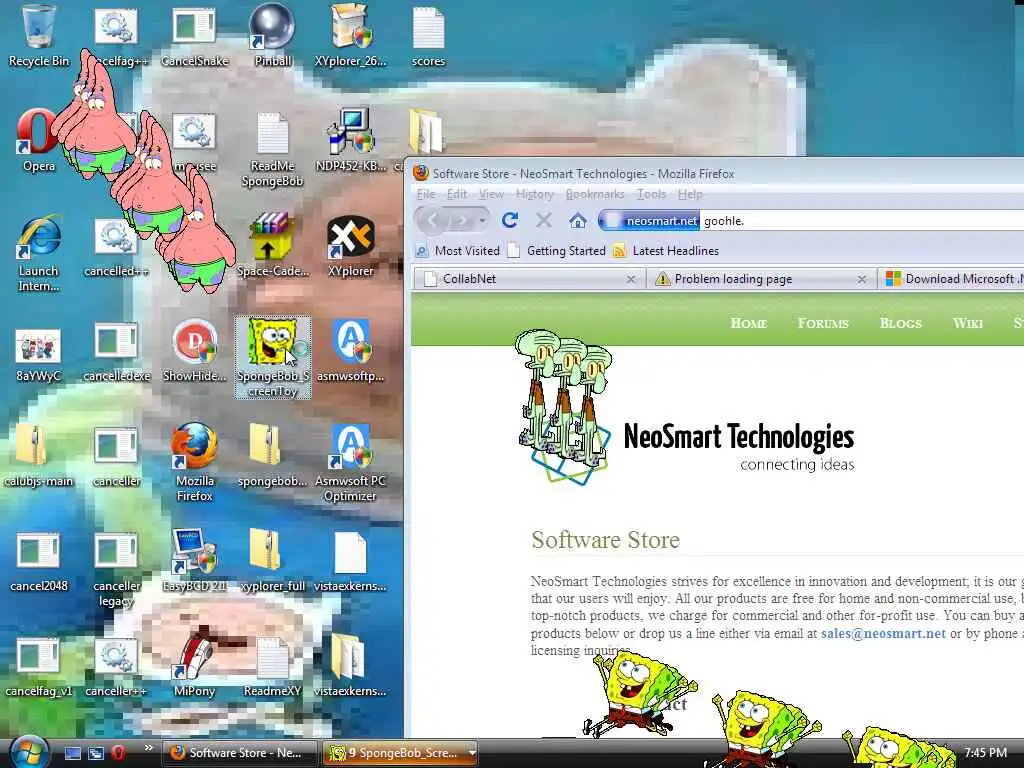Stop loading with the X button
The image size is (1024, 768).
point(543,221)
